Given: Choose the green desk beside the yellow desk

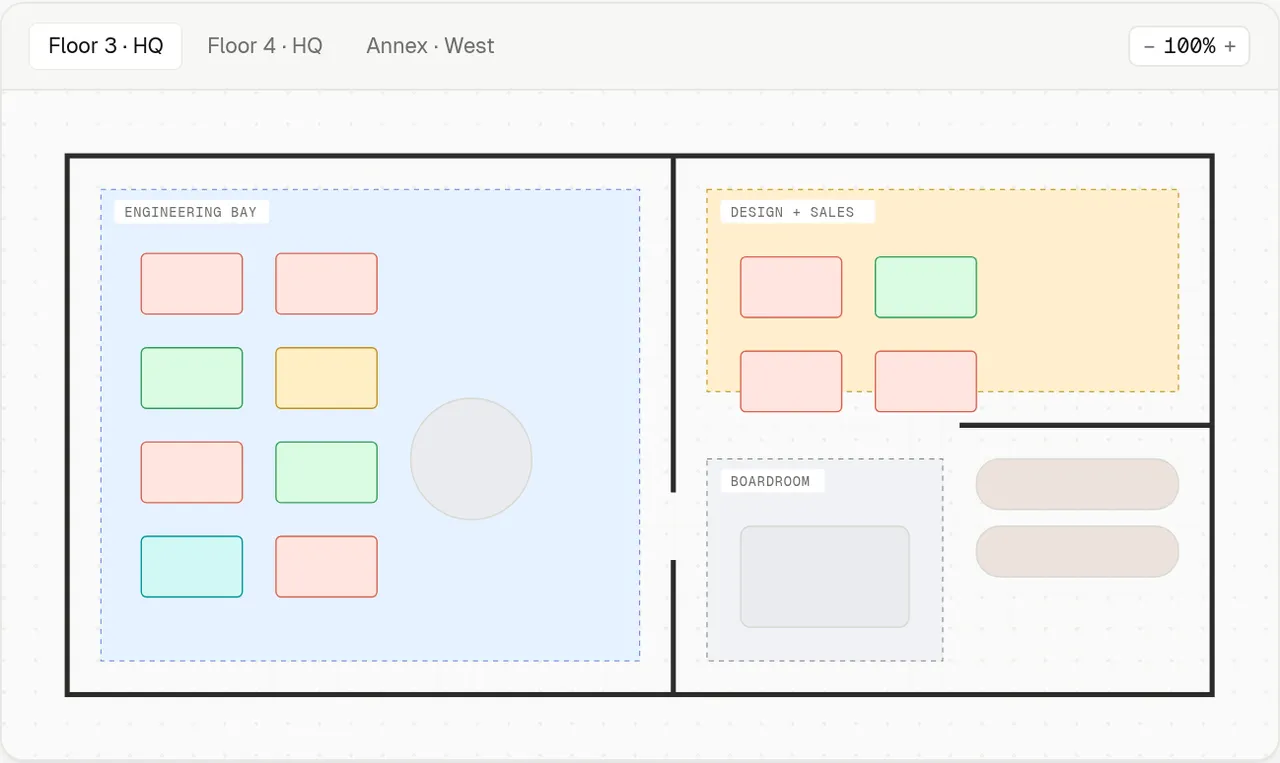Looking at the screenshot, I should (191, 378).
